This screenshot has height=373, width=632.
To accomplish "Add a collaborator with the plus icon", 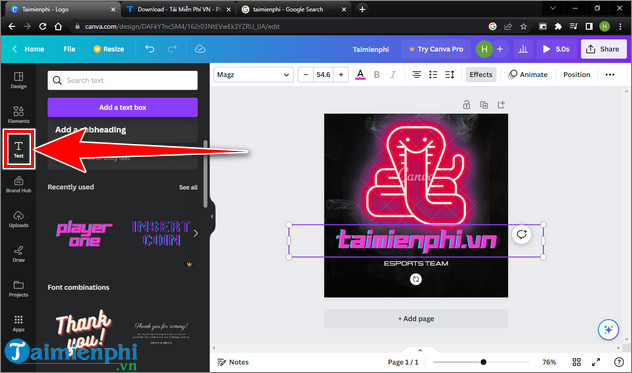I will (500, 49).
